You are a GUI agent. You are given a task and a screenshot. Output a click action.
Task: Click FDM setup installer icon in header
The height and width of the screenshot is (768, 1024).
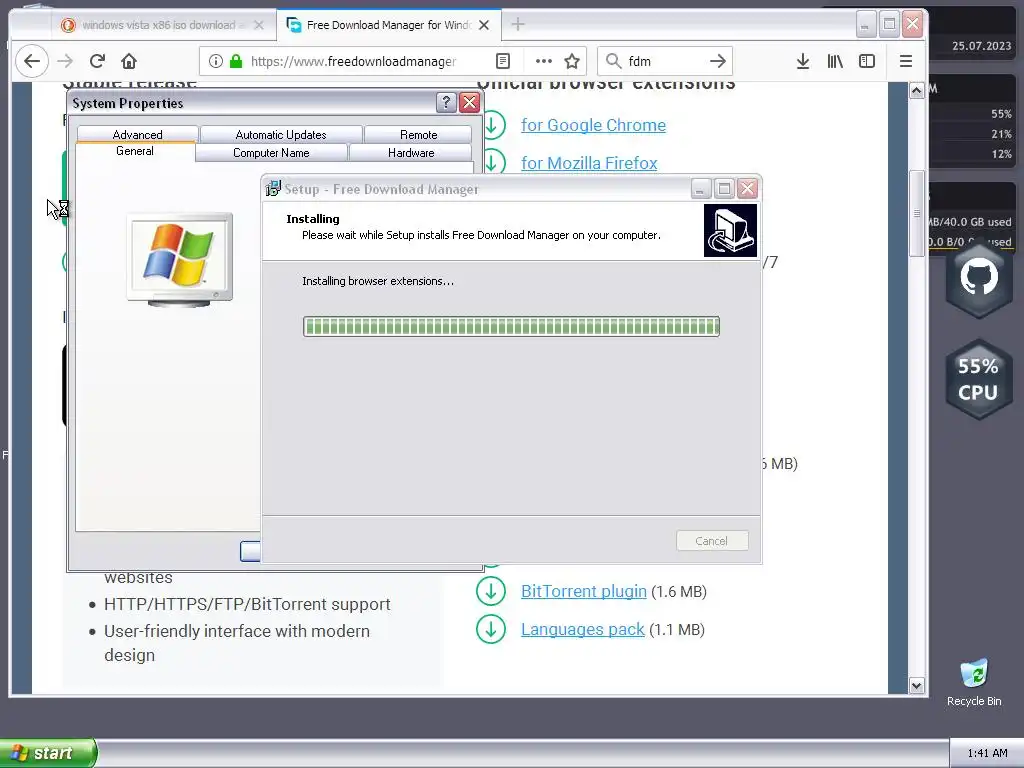point(730,230)
